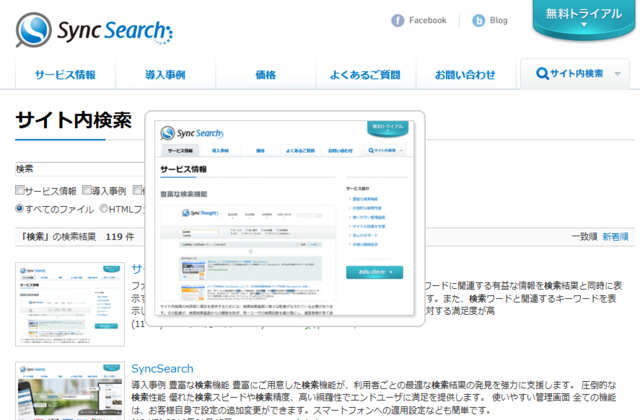Click the enlarged サービス情報 page preview popup
The width and height of the screenshot is (640, 420).
pos(285,215)
